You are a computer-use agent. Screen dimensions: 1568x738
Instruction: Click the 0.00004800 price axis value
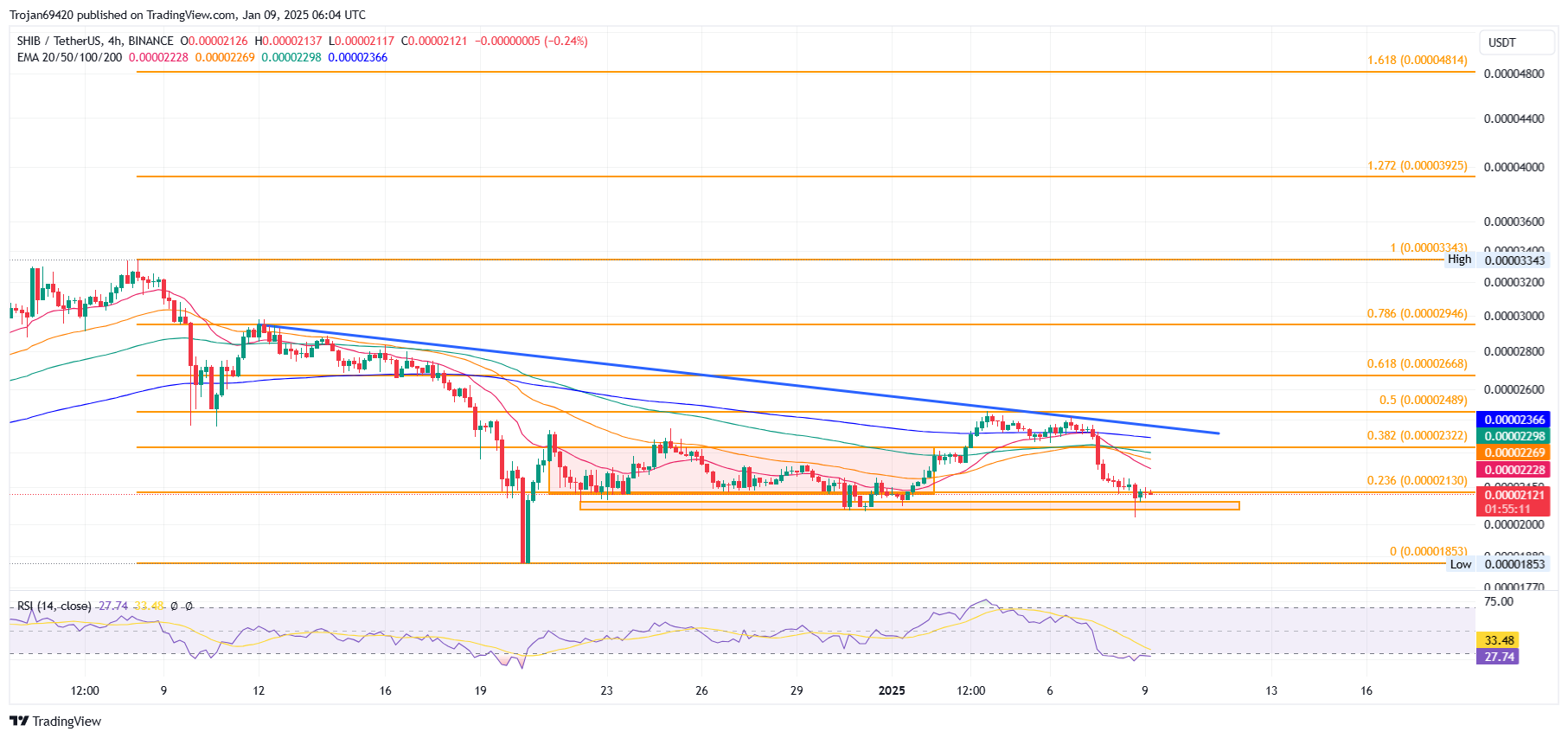click(x=1514, y=74)
